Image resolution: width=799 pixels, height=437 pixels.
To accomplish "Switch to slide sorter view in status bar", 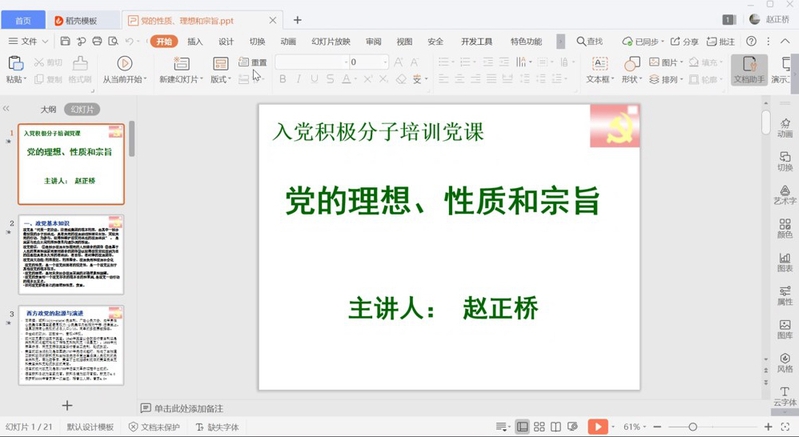I will [540, 427].
